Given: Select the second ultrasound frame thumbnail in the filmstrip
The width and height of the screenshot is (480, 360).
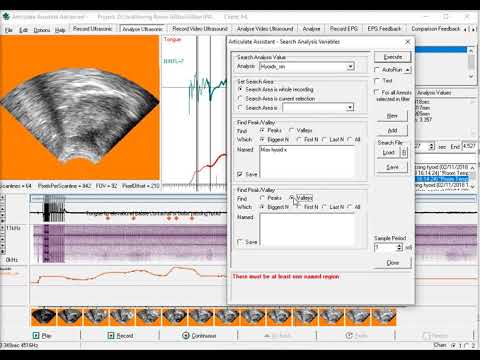Looking at the screenshot, I should tap(70, 317).
